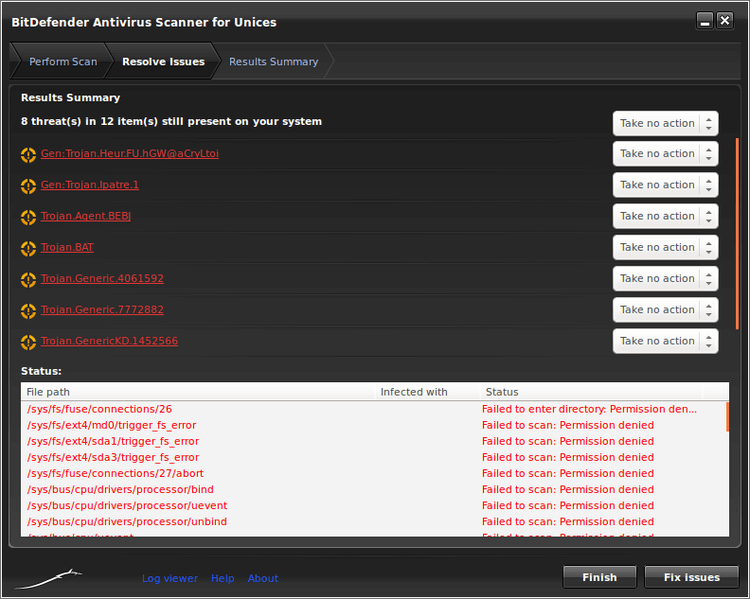Click the Finish button
750x599 pixels.
coord(600,577)
